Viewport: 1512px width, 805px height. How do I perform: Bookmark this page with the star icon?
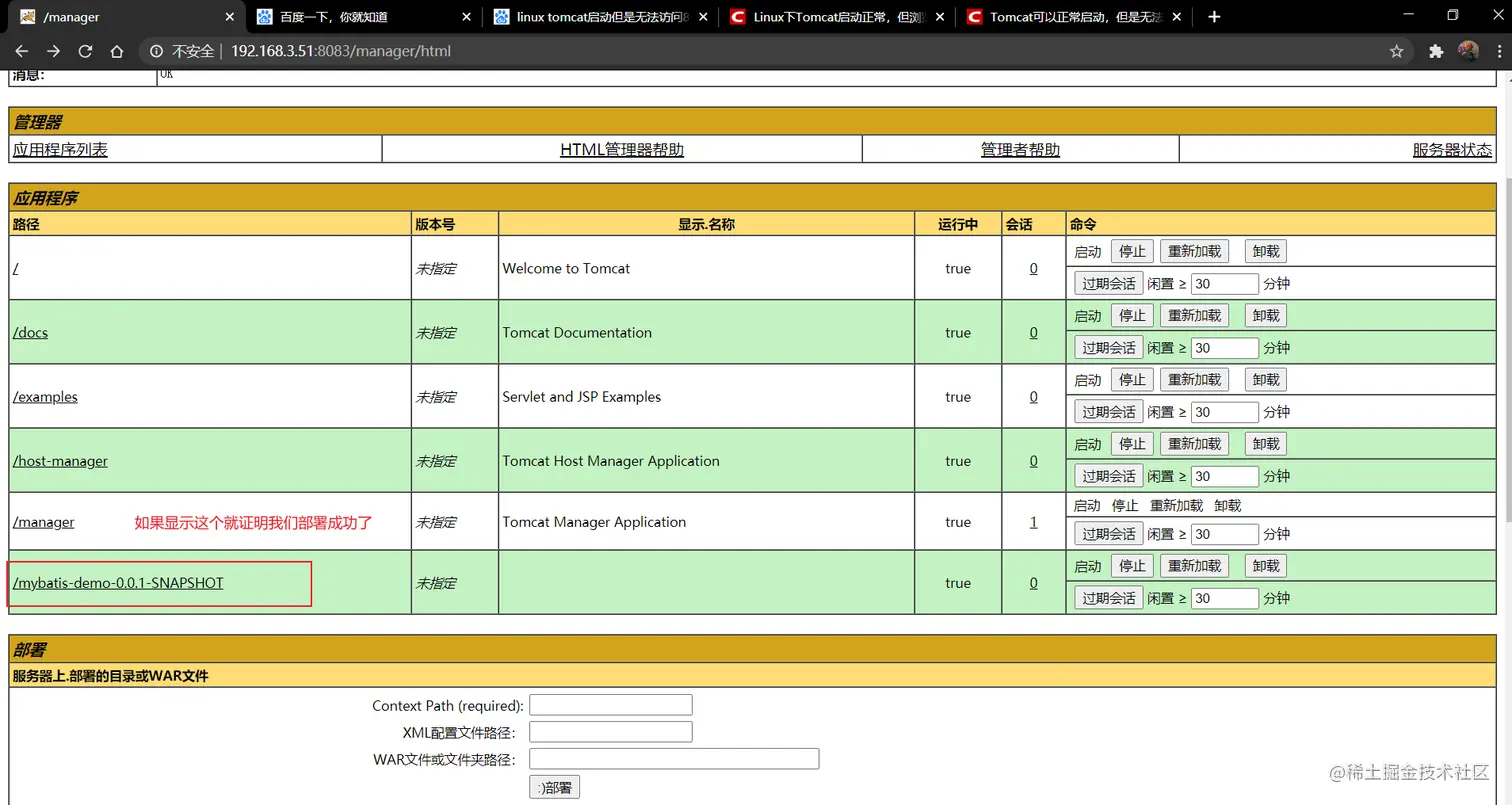click(1397, 51)
